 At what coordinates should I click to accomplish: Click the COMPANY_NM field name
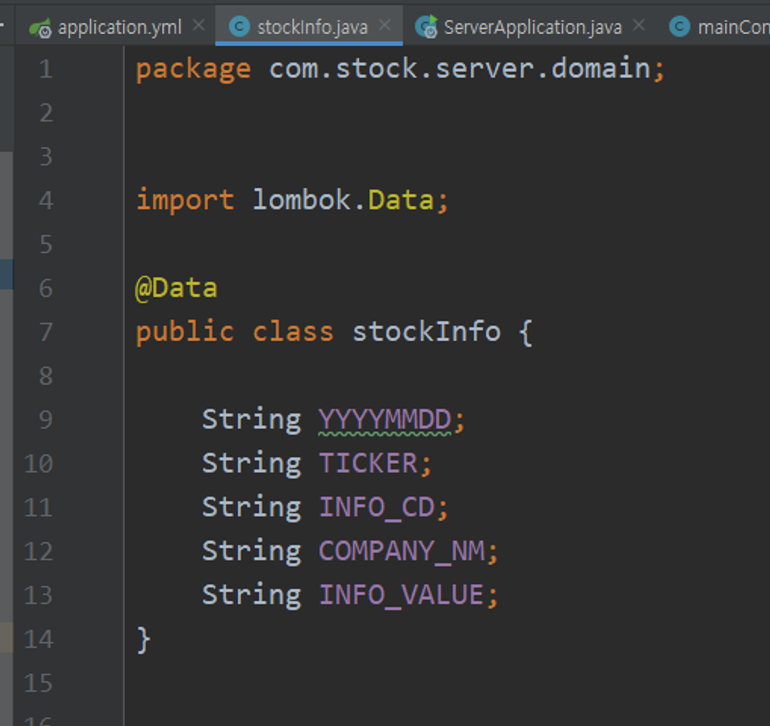tap(402, 551)
